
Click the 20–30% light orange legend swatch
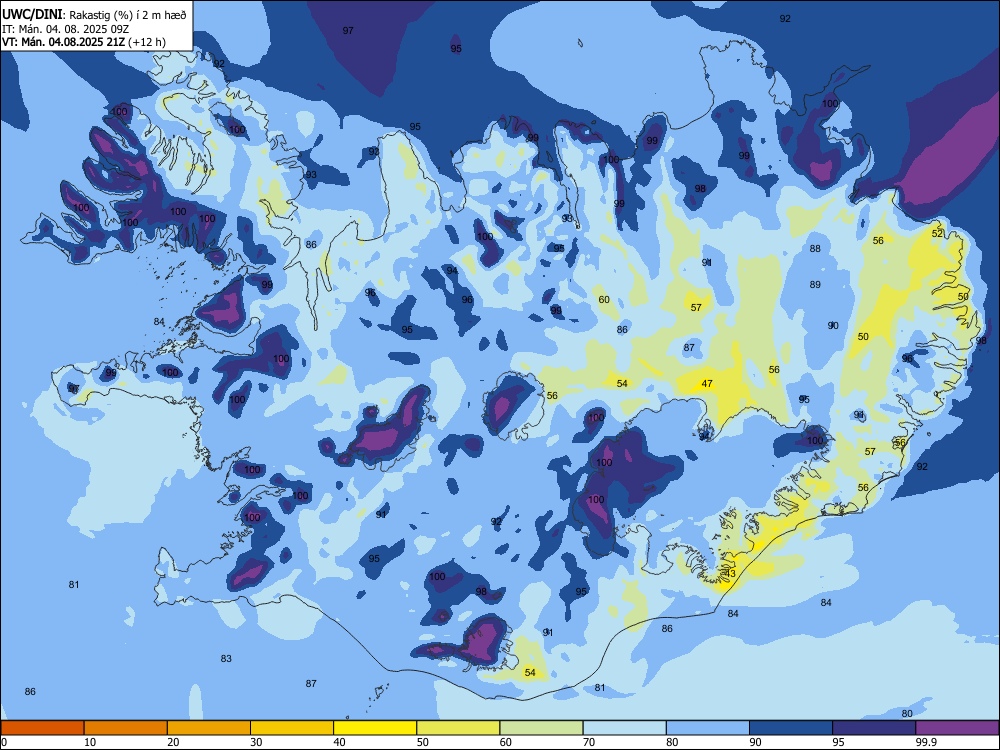click(209, 728)
